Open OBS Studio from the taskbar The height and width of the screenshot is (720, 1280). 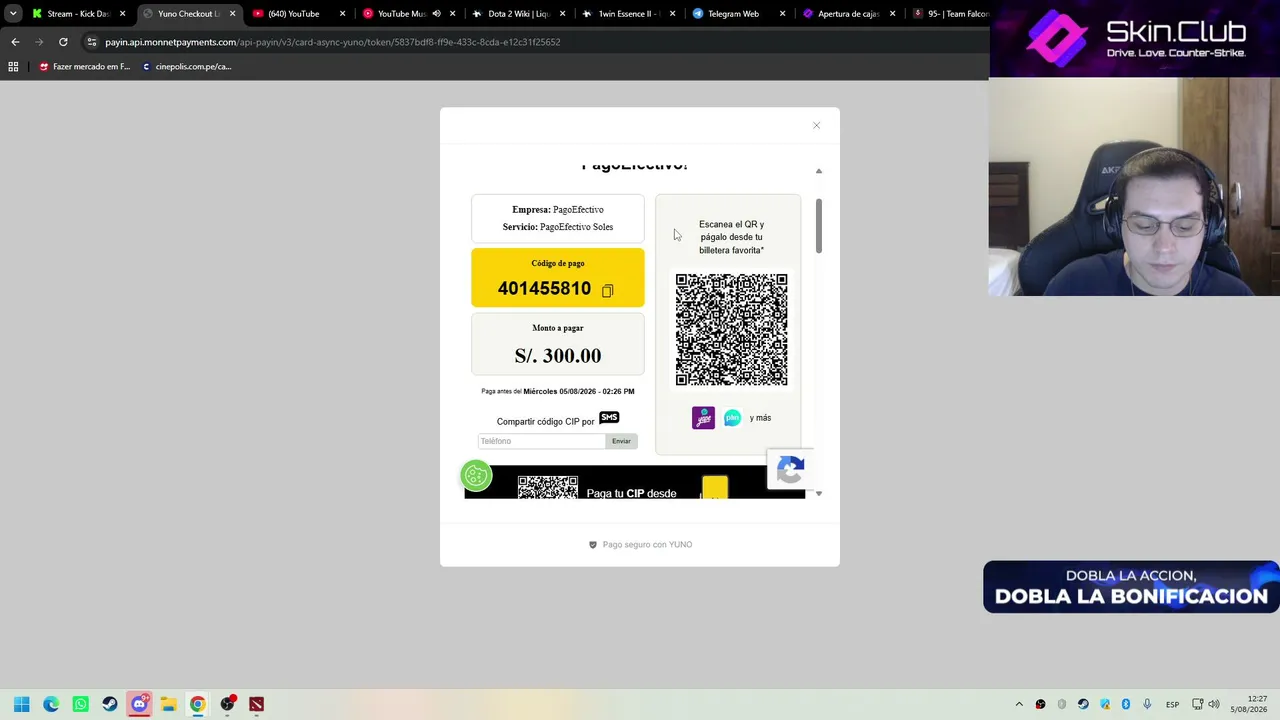(227, 704)
